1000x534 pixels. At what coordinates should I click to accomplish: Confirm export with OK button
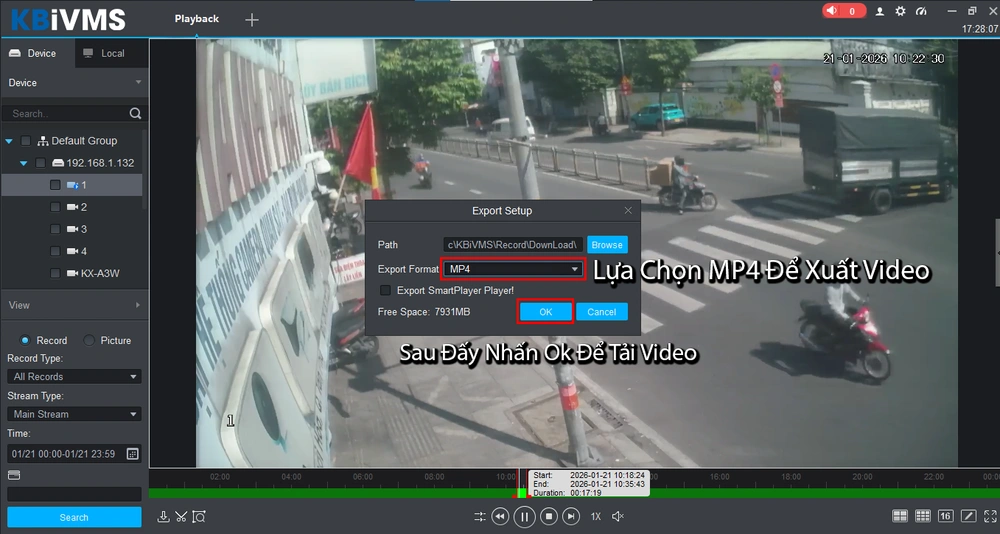pyautogui.click(x=545, y=312)
